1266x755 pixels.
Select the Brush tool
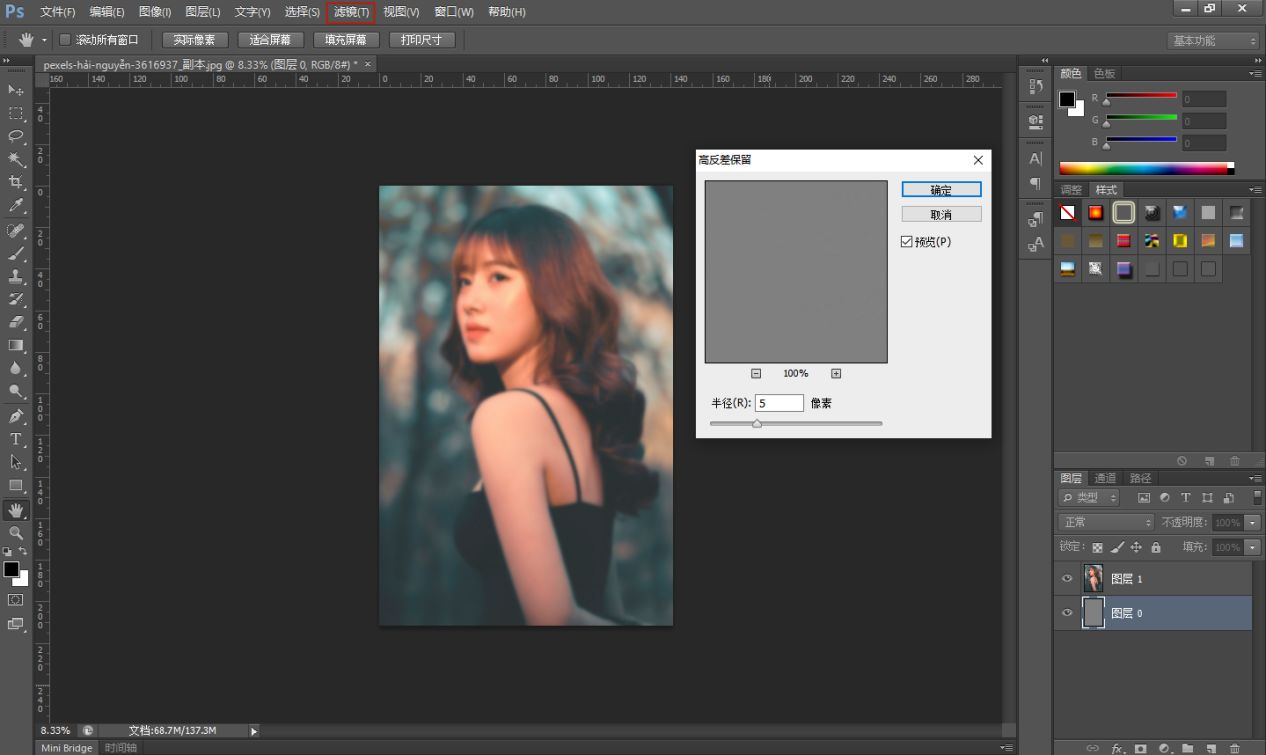point(16,254)
